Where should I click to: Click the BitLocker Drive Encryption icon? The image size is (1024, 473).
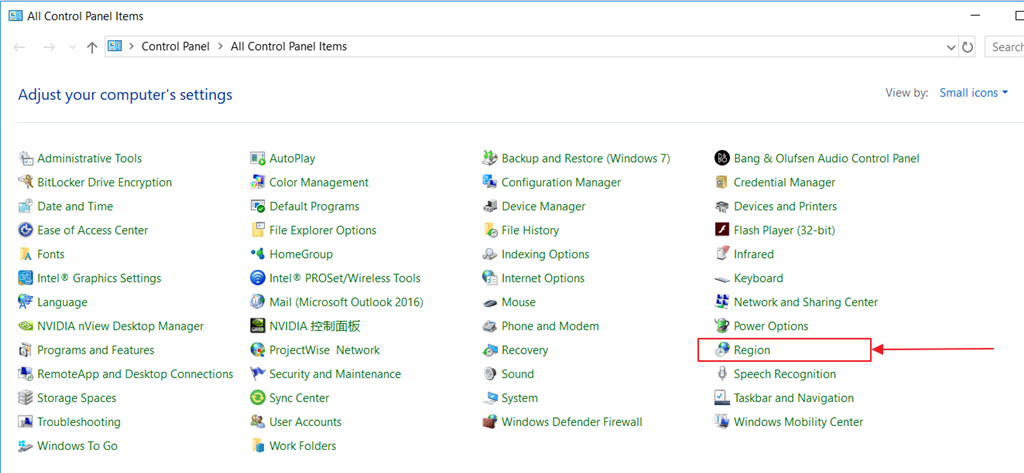pyautogui.click(x=25, y=182)
